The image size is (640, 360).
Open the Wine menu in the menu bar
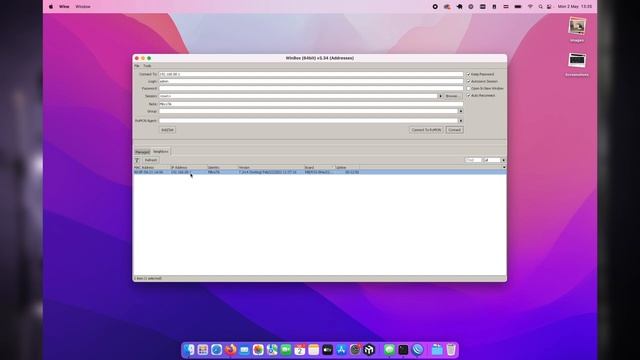pyautogui.click(x=64, y=7)
